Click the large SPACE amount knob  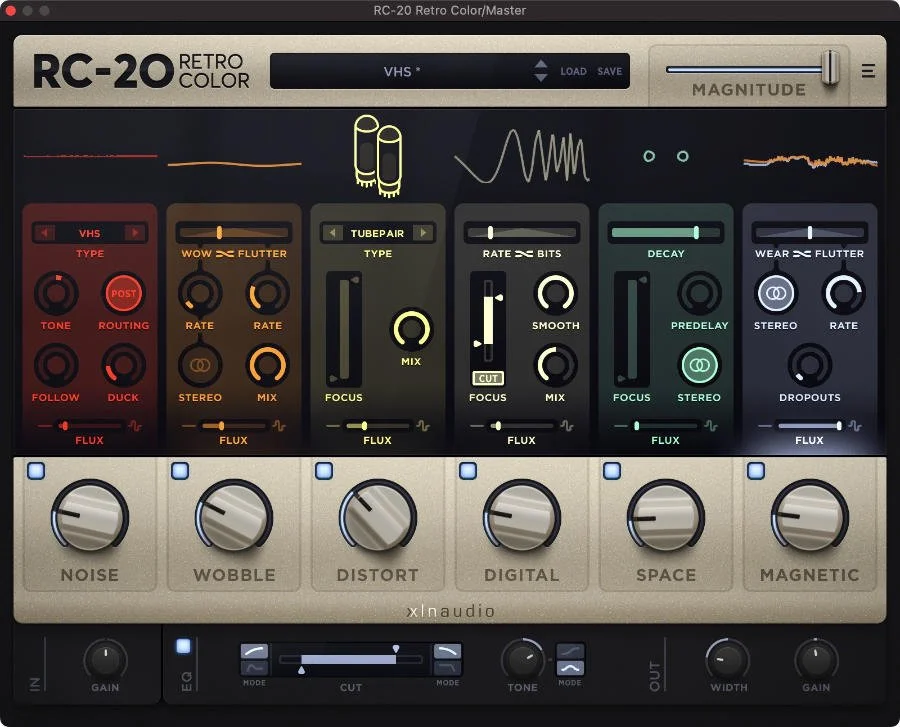click(666, 516)
